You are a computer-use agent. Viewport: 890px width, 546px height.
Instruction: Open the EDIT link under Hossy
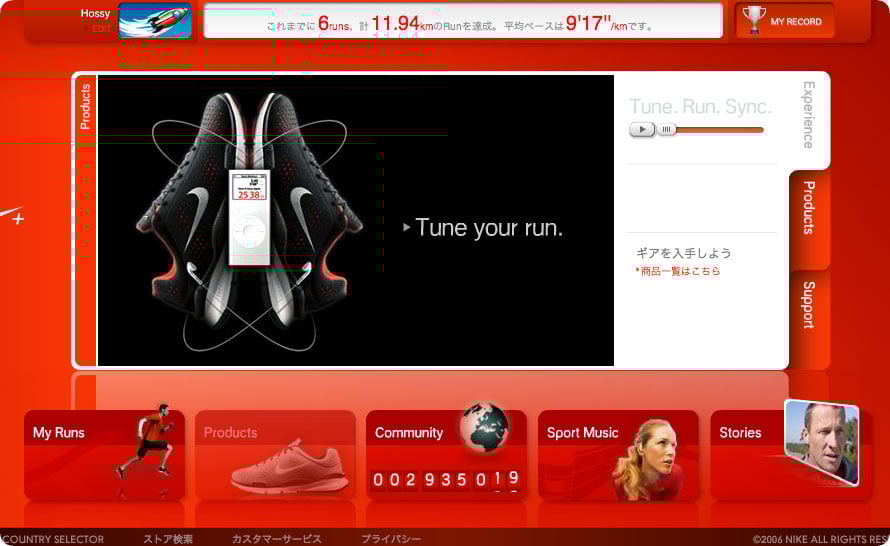coord(101,29)
